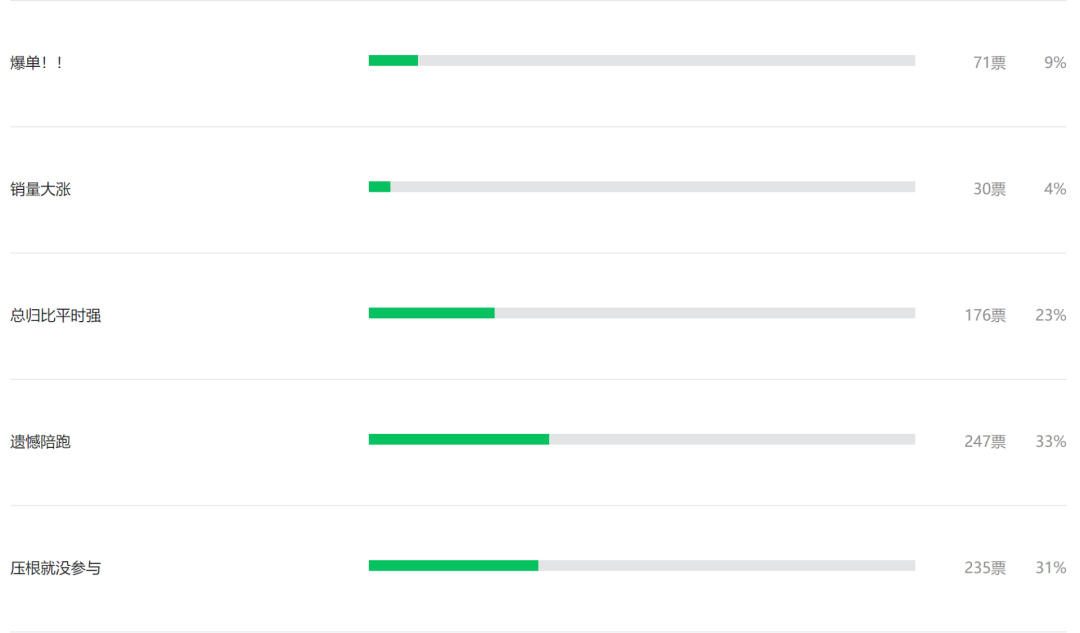Click the 31% percentage value
1080x633 pixels.
tap(1050, 568)
